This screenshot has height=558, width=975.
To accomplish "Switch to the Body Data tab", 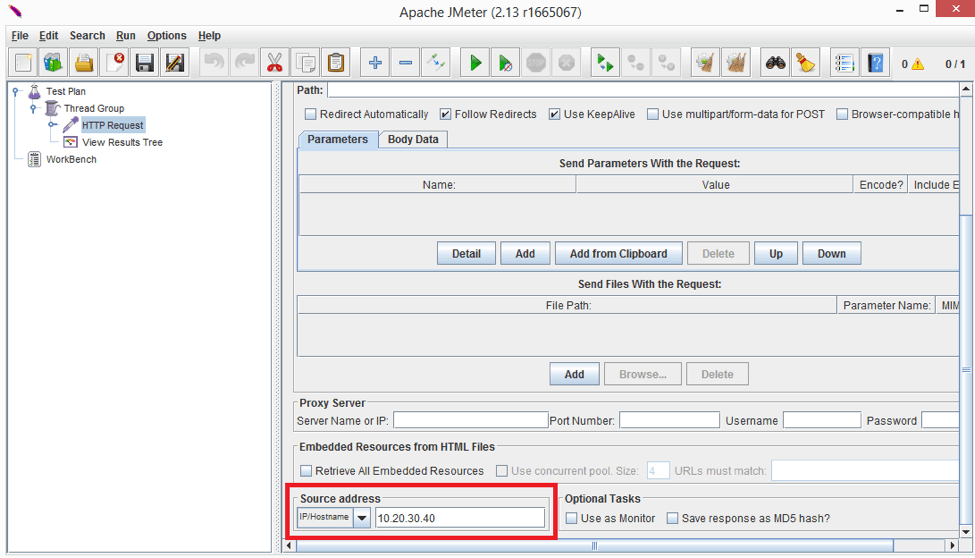I will pyautogui.click(x=413, y=139).
